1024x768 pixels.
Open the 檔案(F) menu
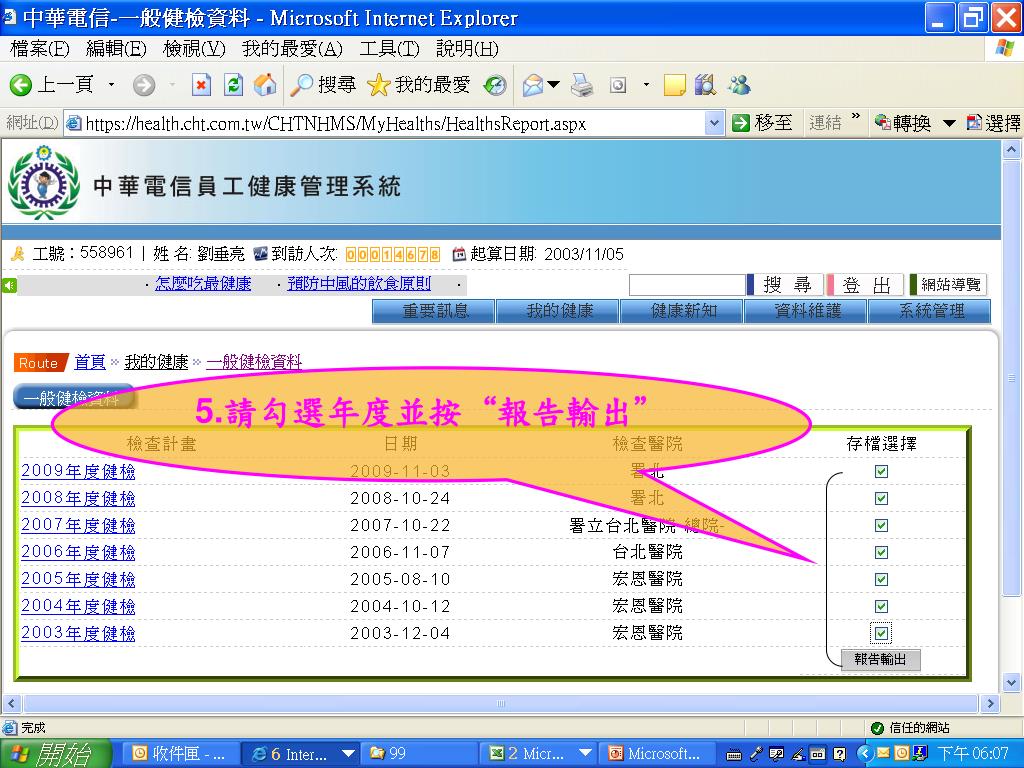point(40,49)
